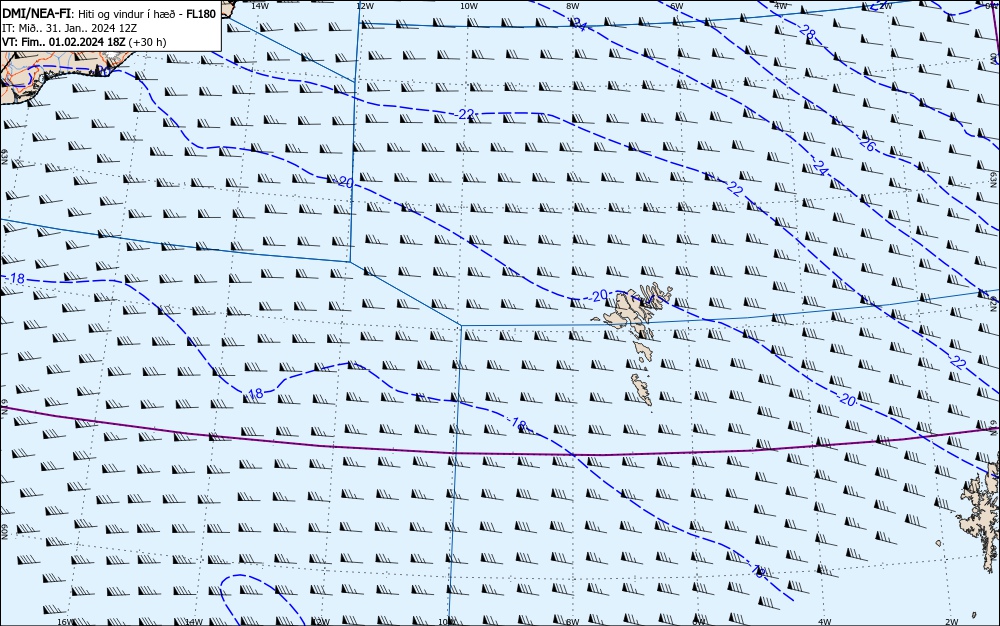
Task: Select the FL180 flight level label
Action: (x=201, y=13)
